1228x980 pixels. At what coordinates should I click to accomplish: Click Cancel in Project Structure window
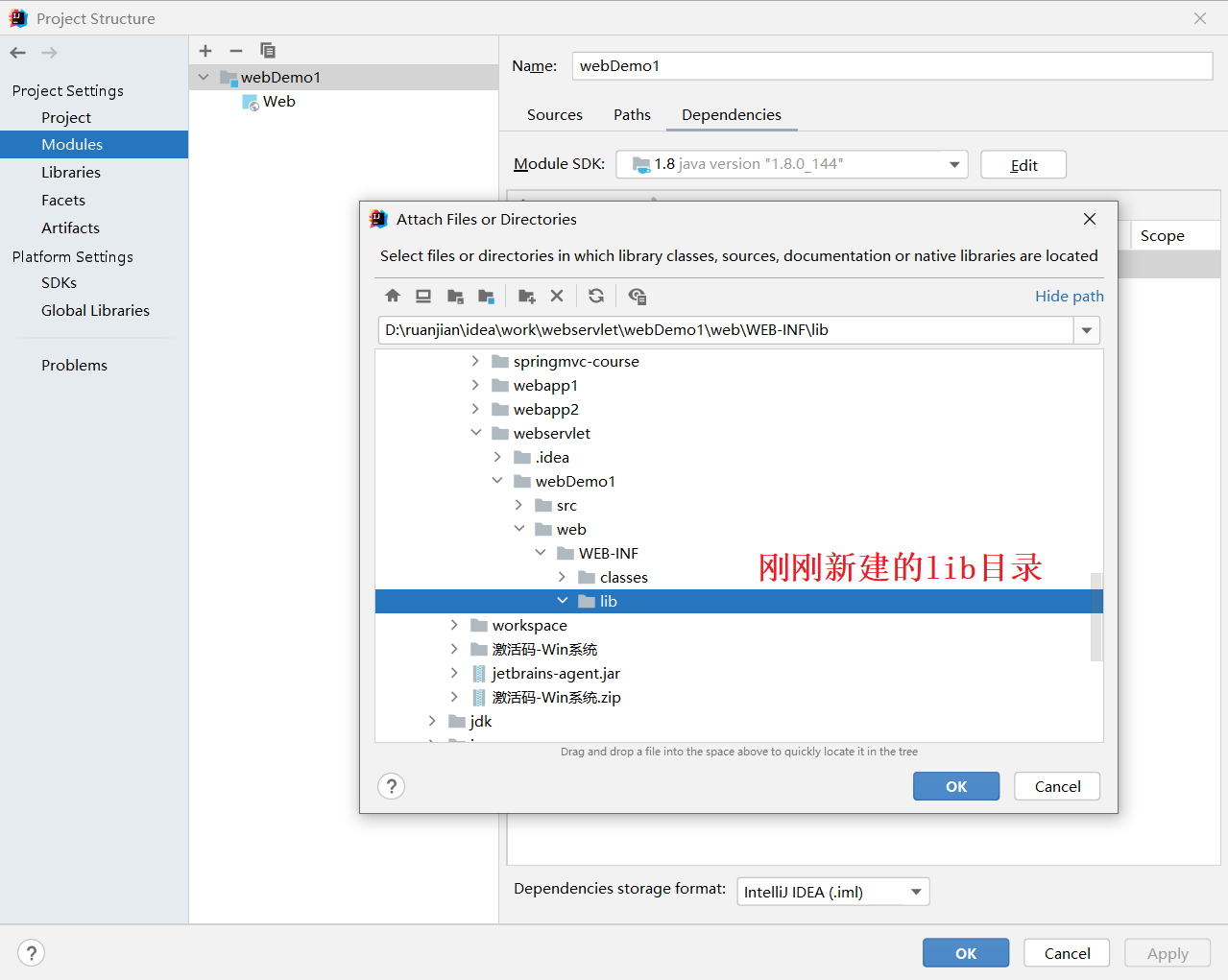click(1067, 953)
